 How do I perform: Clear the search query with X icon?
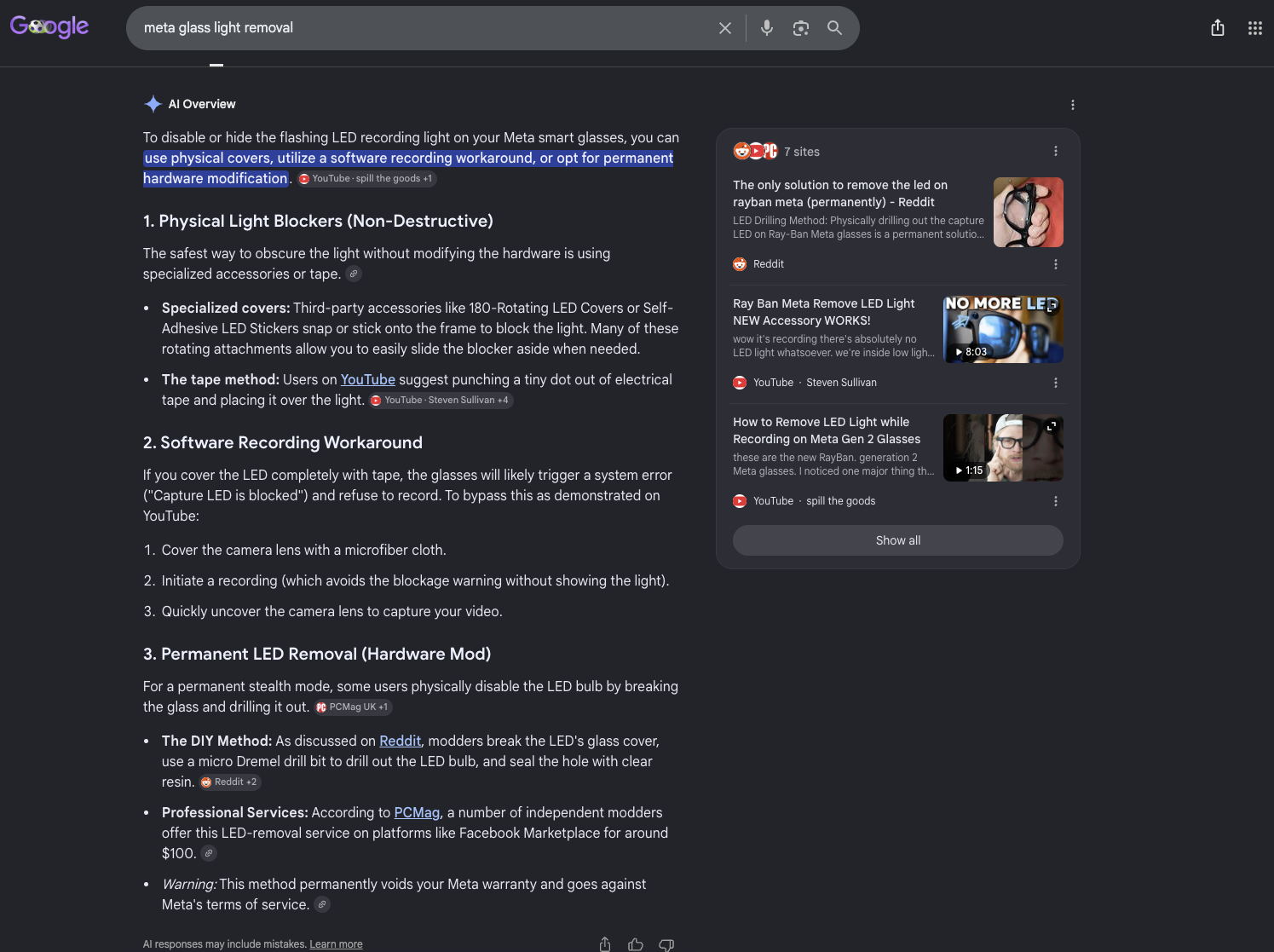click(x=725, y=28)
